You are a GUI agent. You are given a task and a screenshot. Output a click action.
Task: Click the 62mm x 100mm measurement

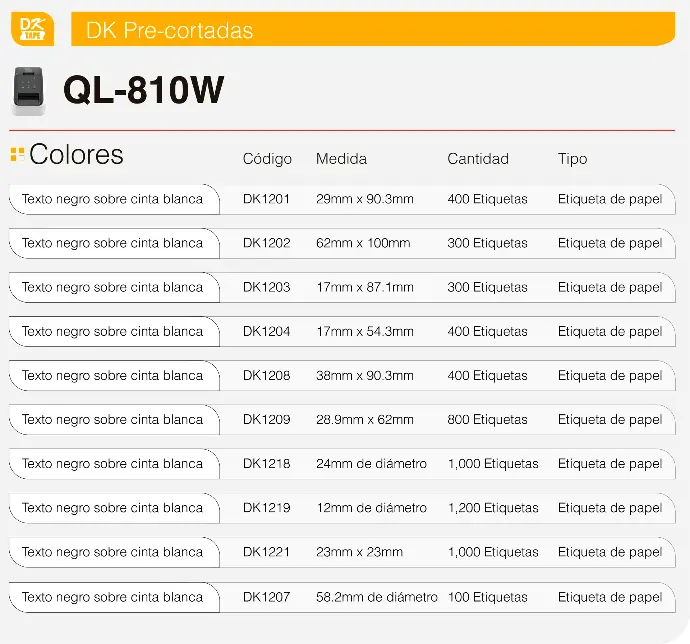(x=363, y=243)
